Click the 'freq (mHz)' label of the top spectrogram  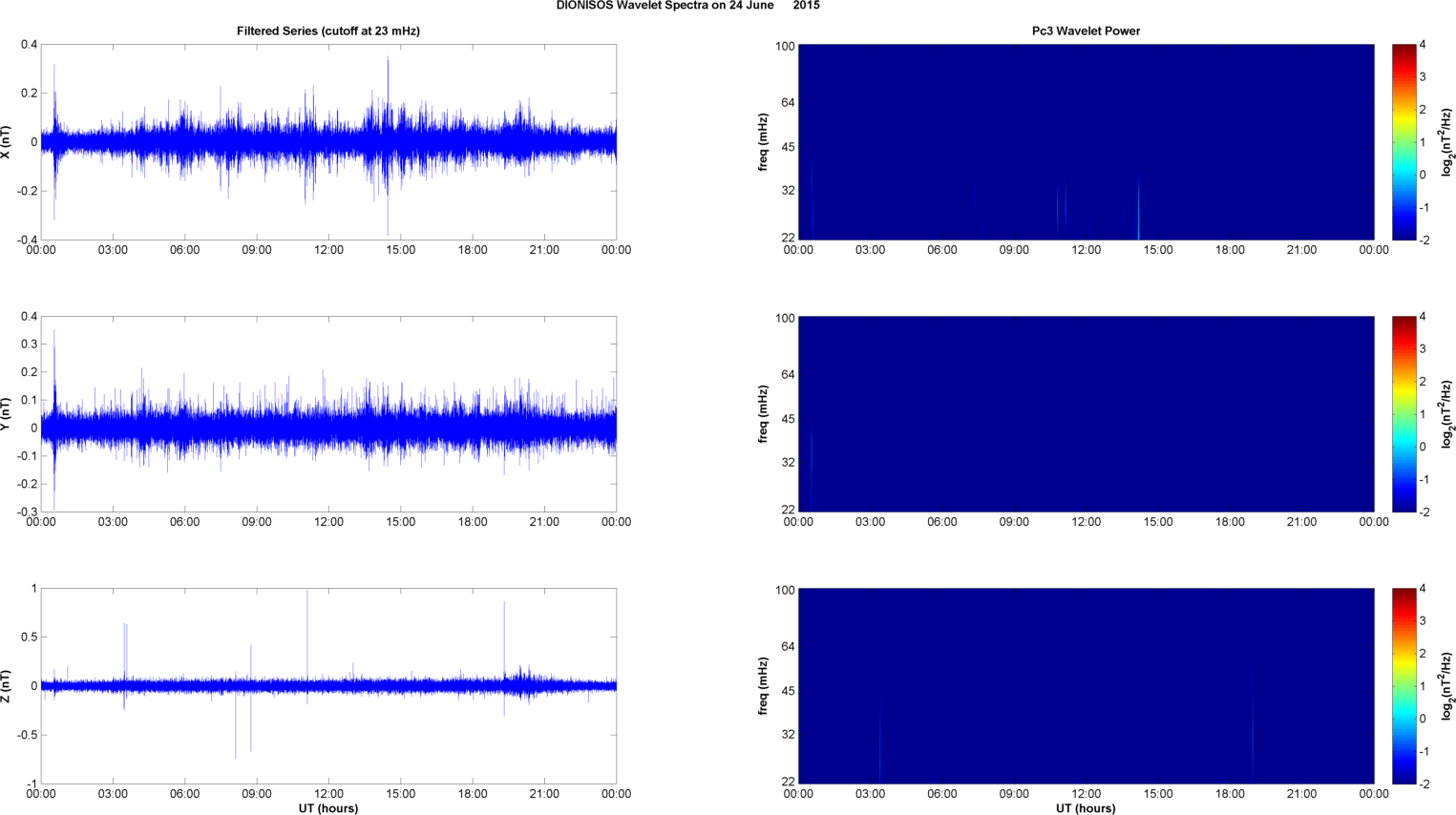tap(763, 142)
